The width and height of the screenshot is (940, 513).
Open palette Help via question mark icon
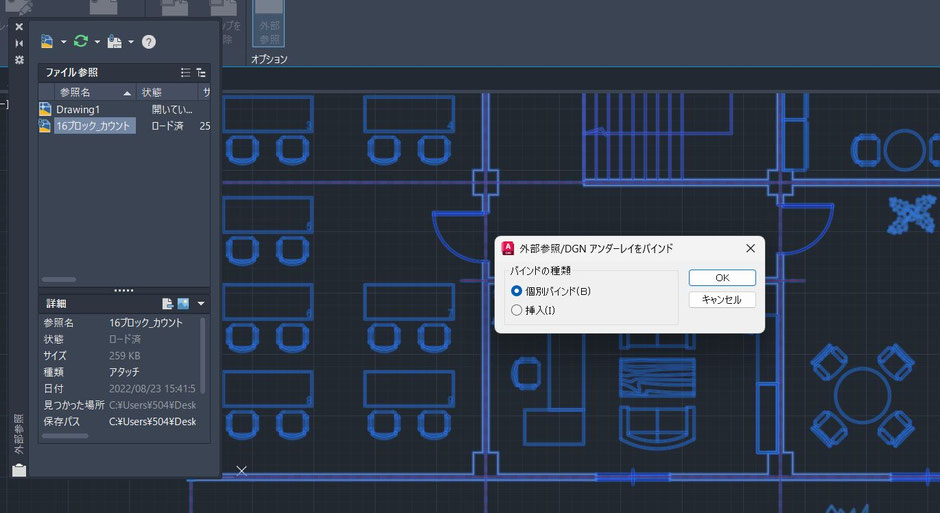pyautogui.click(x=149, y=42)
